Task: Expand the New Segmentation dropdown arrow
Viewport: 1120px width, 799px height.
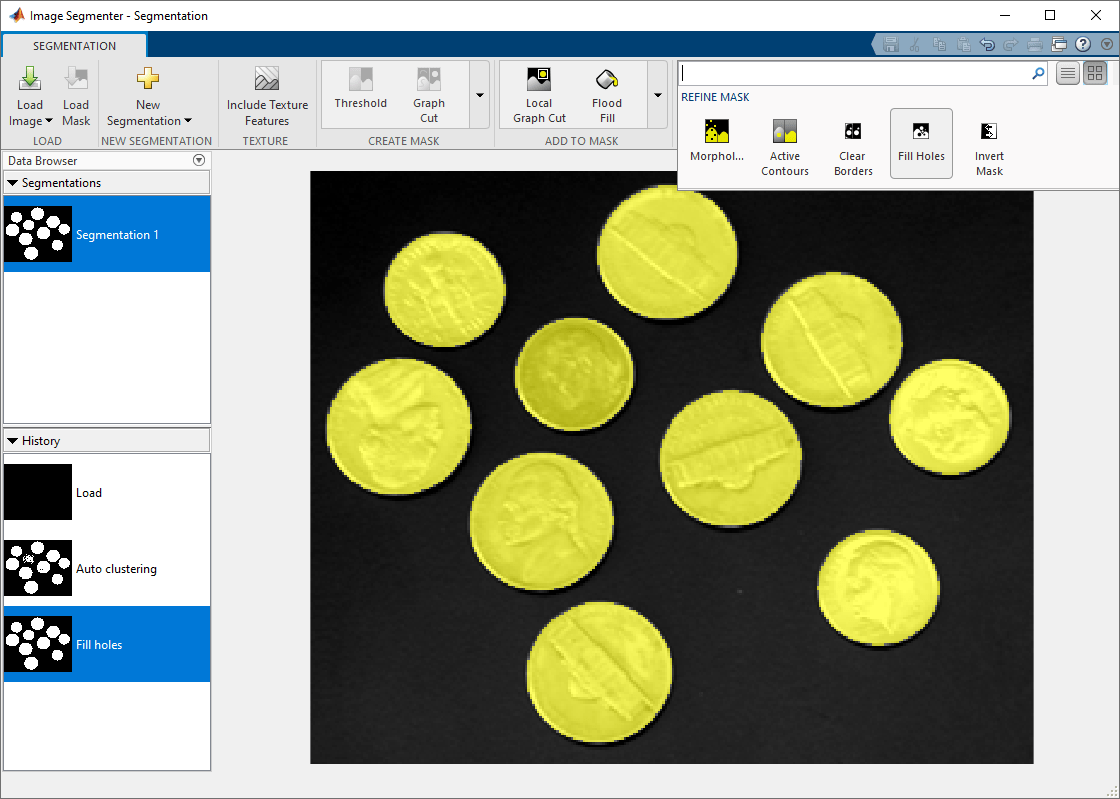Action: 188,121
